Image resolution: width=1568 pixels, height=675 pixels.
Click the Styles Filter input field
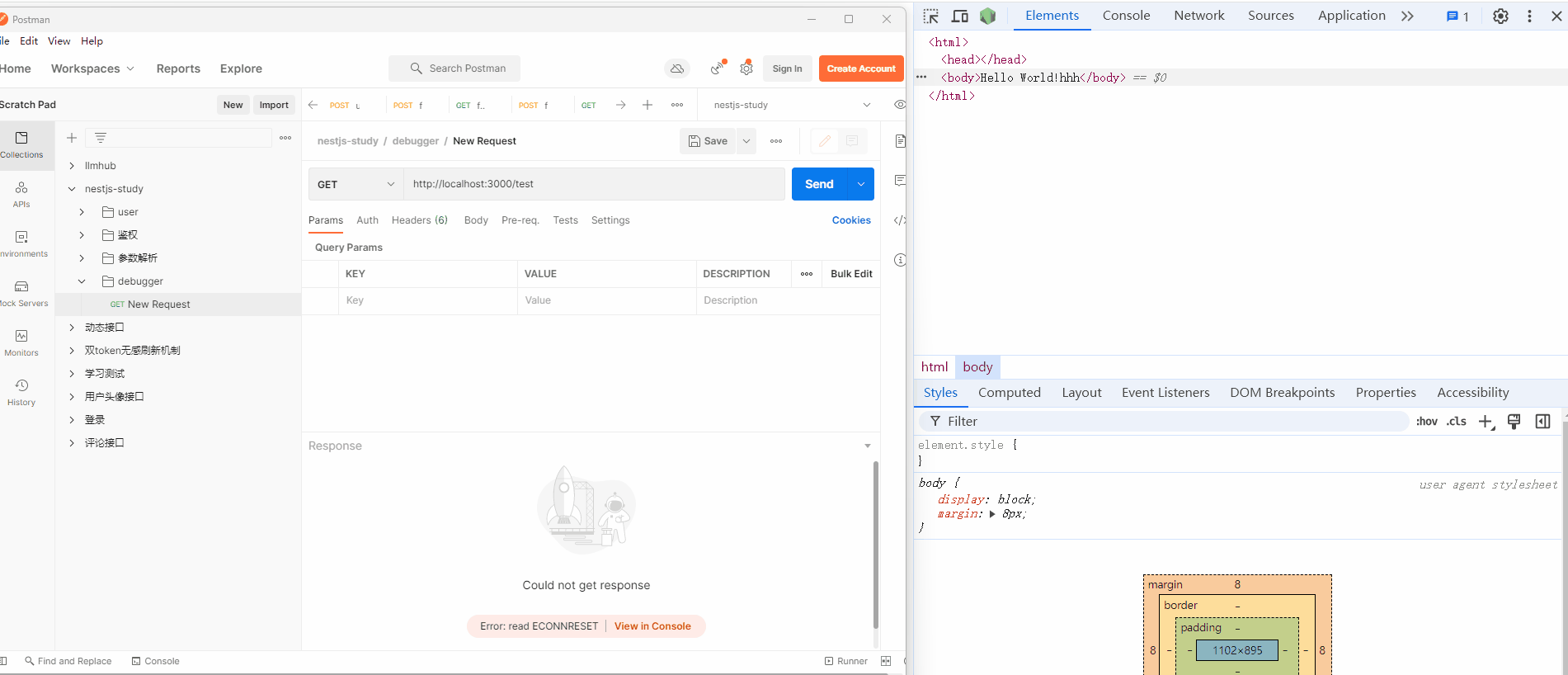[1163, 422]
